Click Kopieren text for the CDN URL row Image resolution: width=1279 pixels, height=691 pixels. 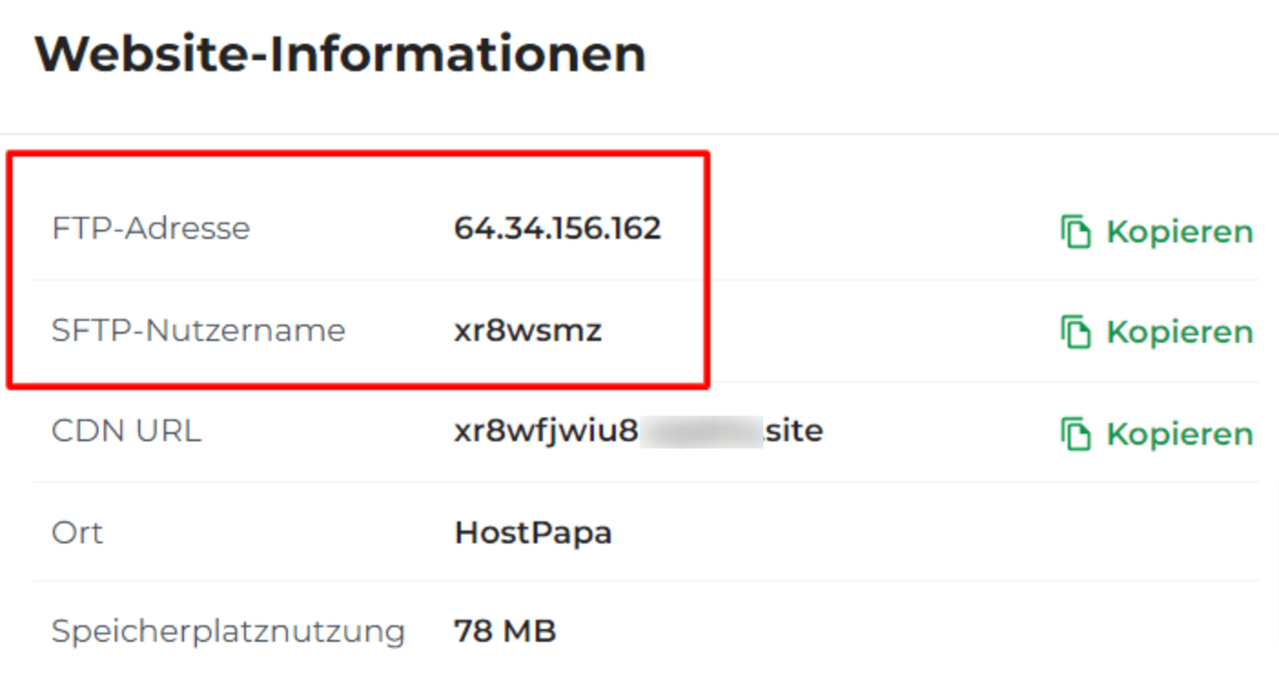pos(1179,434)
